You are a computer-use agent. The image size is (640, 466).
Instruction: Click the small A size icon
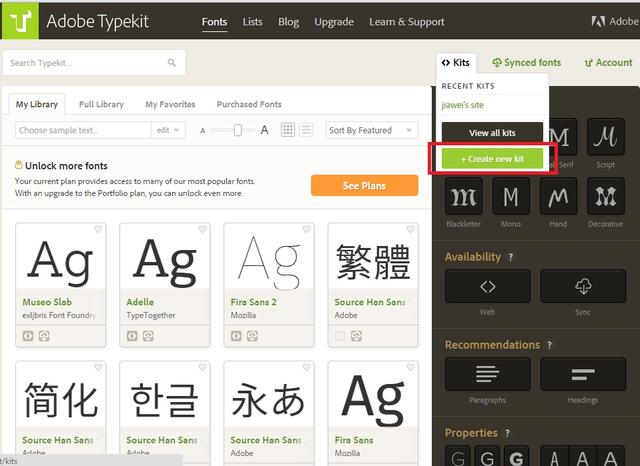(202, 131)
